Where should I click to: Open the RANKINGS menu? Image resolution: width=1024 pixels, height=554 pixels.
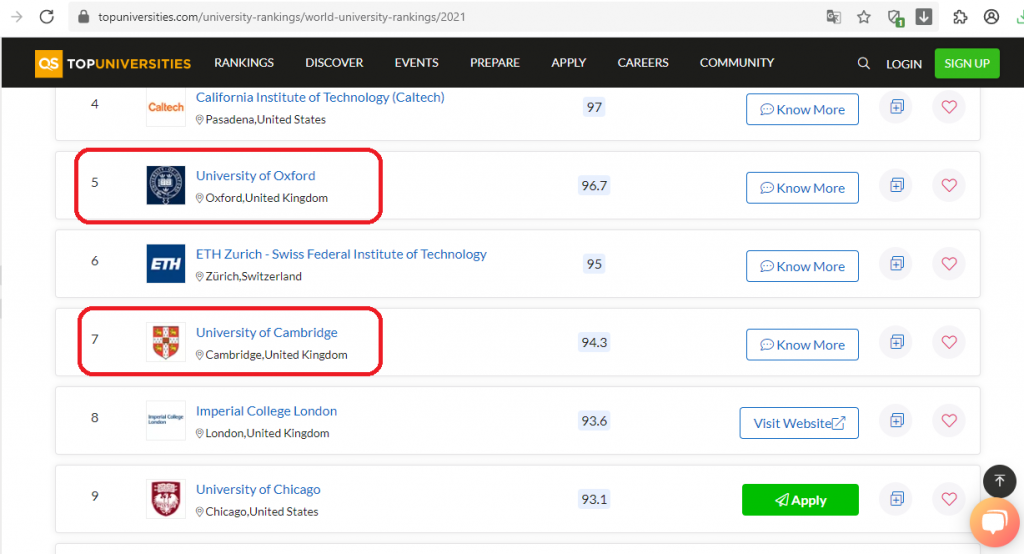(x=244, y=63)
